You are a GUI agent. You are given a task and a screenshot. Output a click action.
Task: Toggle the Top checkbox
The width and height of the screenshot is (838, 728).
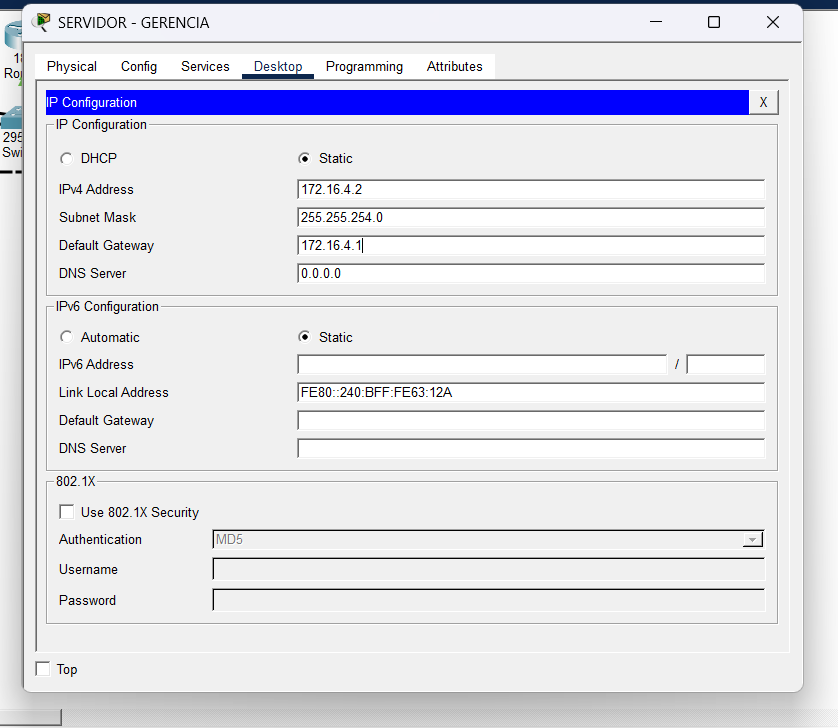tap(43, 669)
